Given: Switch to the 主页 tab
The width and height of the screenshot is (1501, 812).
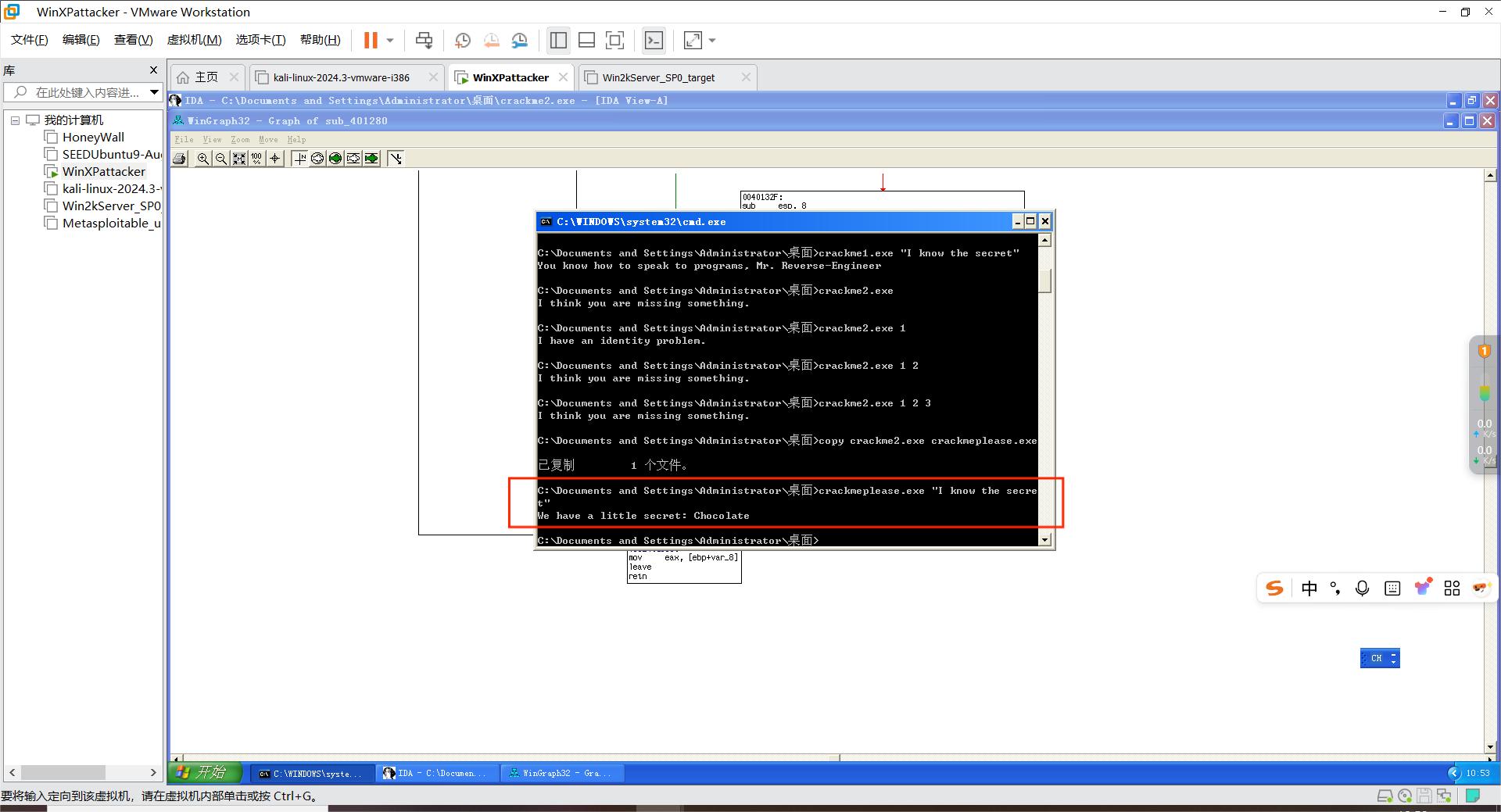Looking at the screenshot, I should [x=206, y=77].
